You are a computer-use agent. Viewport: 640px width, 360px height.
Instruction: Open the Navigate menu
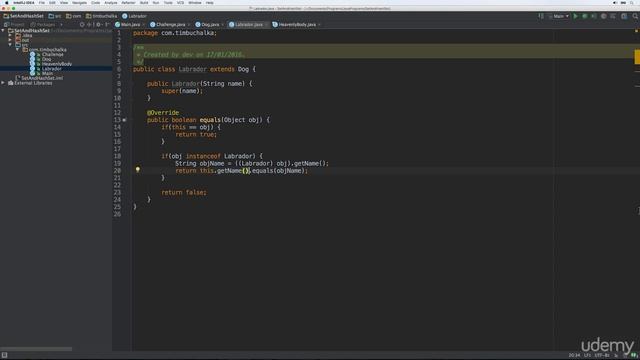[80, 2]
